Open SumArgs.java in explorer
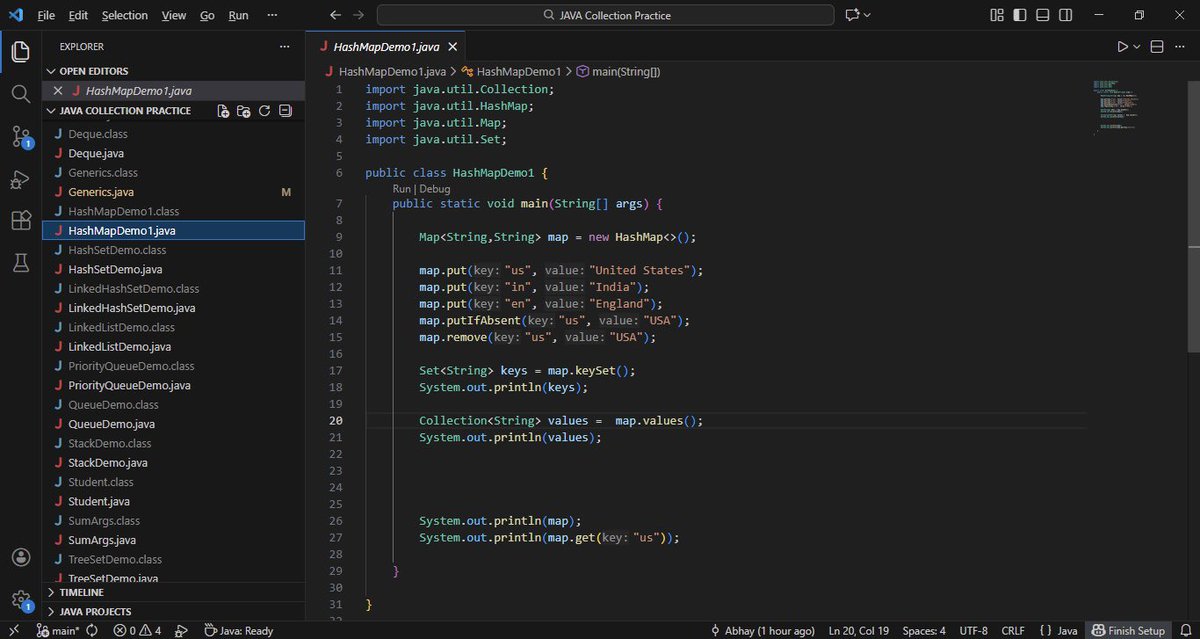This screenshot has width=1200, height=639. point(102,540)
